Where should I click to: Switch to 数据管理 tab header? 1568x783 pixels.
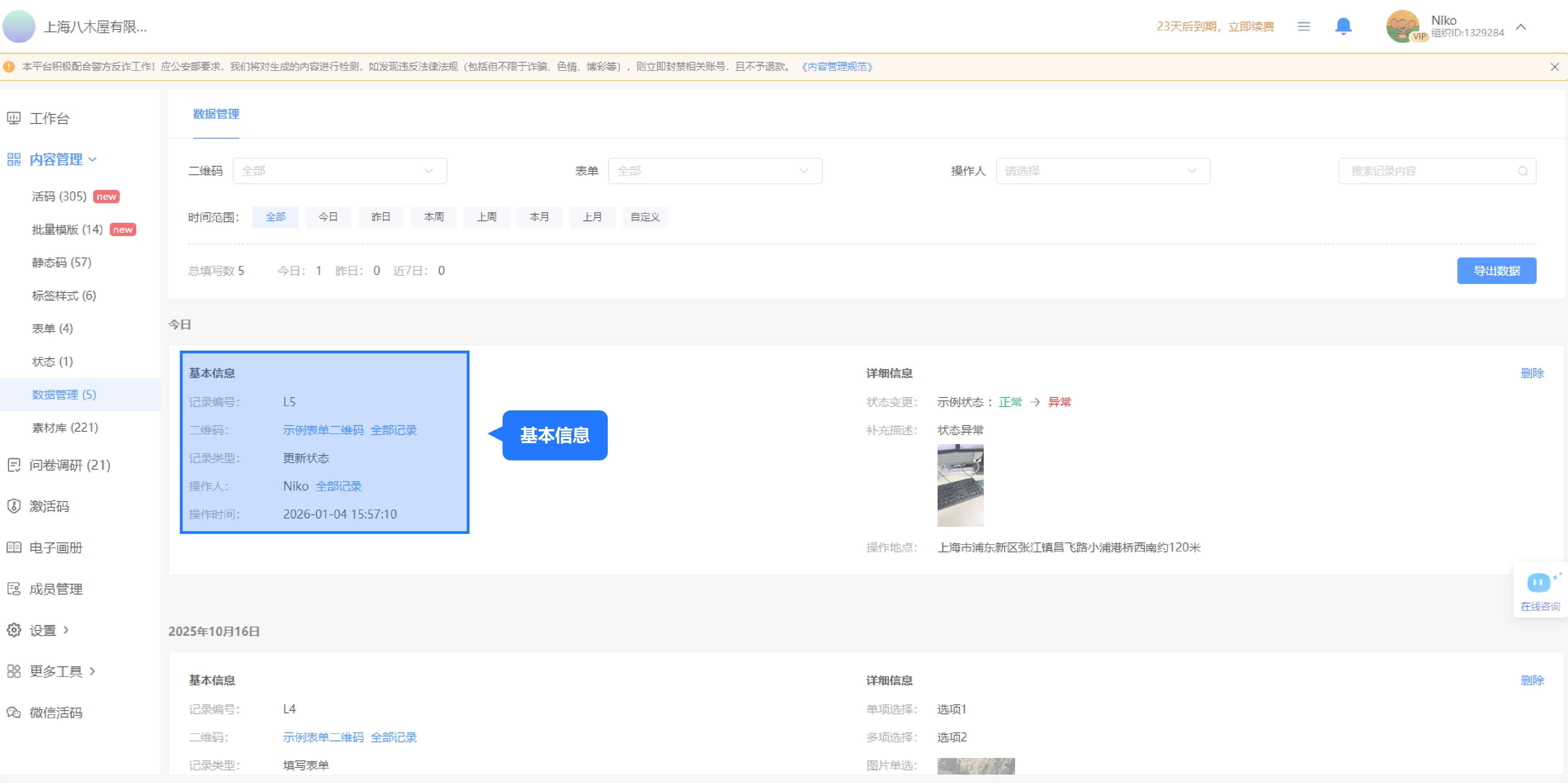(x=216, y=114)
